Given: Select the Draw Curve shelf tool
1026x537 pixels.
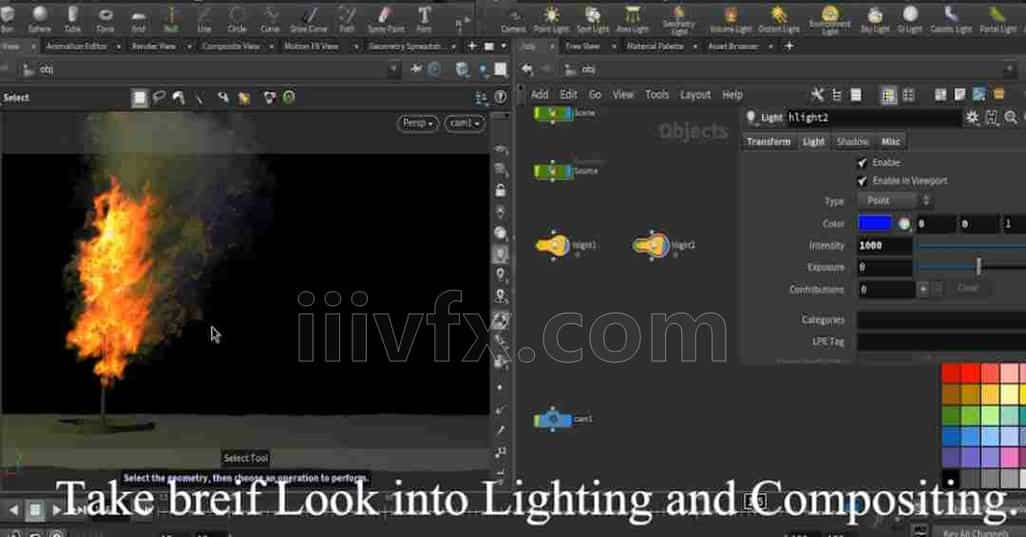Looking at the screenshot, I should pyautogui.click(x=309, y=19).
